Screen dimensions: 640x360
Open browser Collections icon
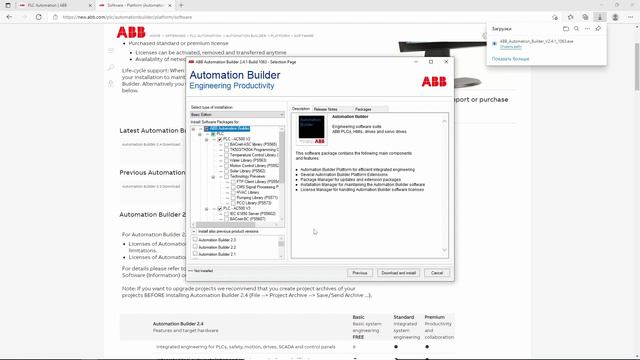(585, 17)
